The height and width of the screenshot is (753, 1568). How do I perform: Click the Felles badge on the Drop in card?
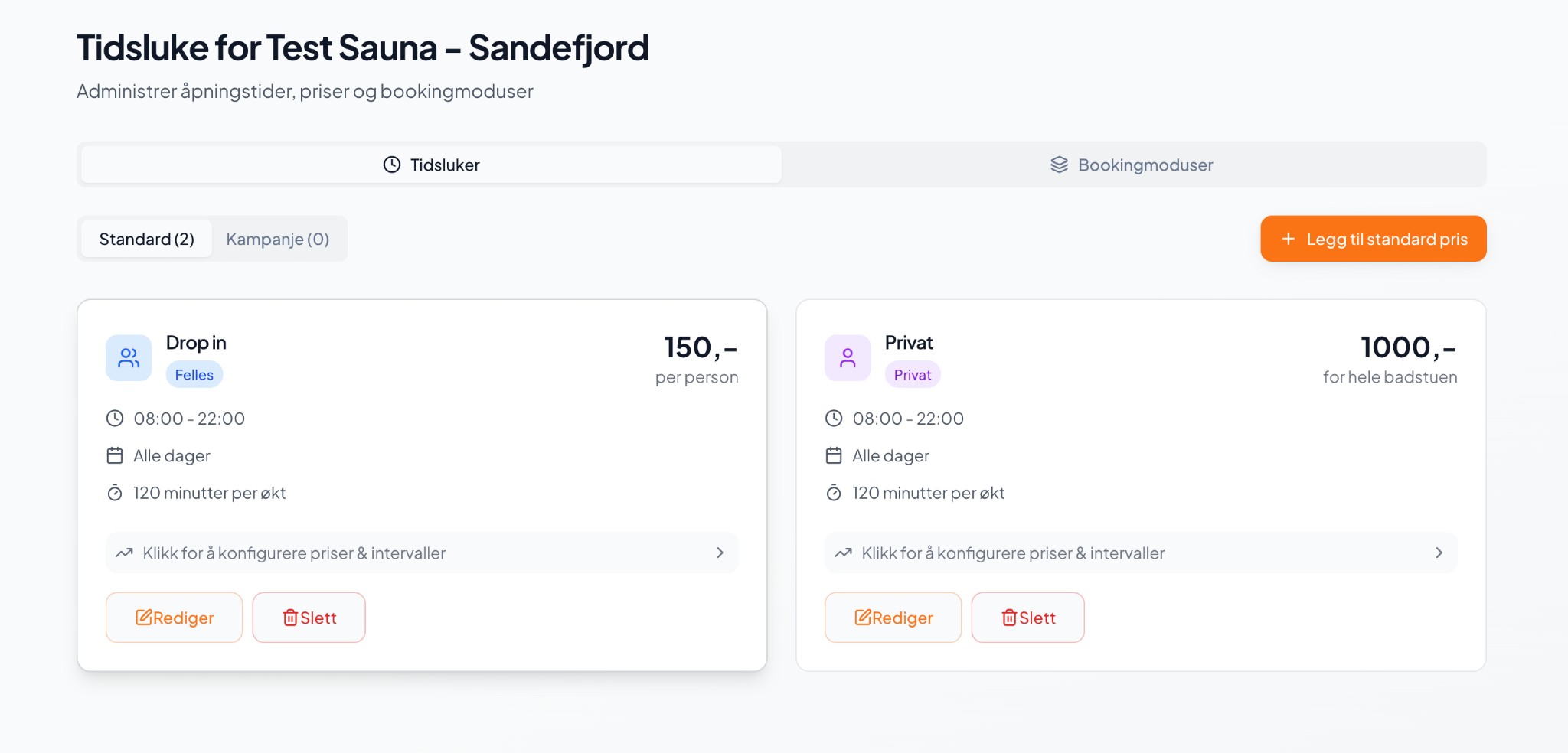(194, 374)
